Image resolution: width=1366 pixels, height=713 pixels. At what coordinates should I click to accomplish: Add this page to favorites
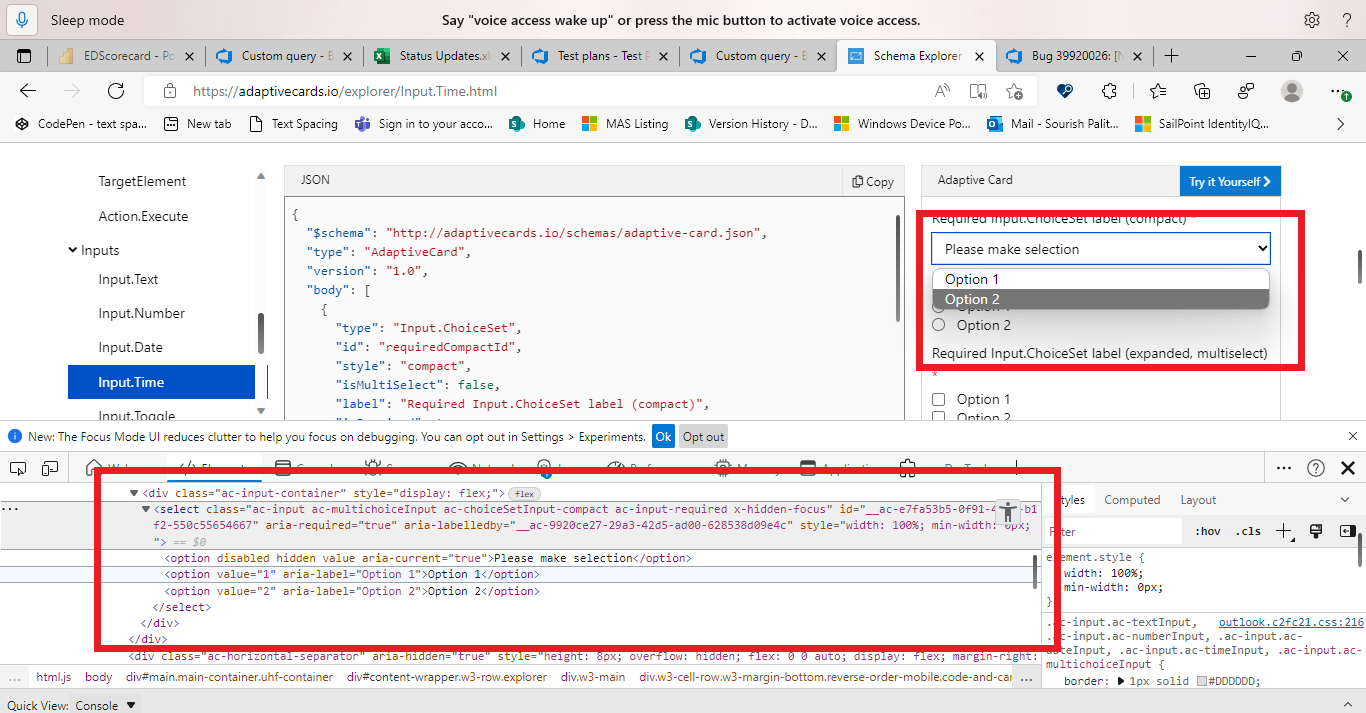point(1014,91)
